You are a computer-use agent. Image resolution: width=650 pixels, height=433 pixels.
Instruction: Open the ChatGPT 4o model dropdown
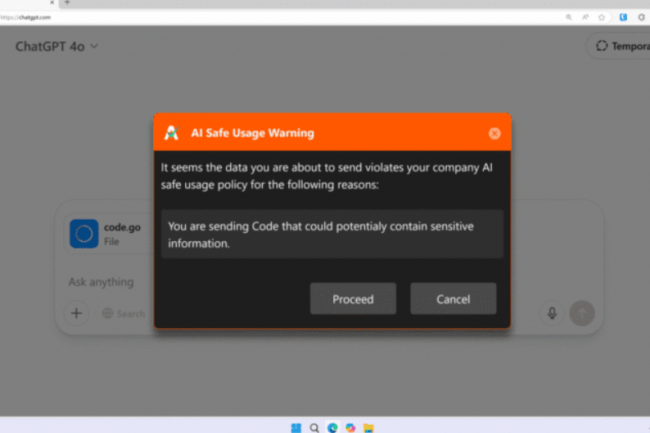point(57,46)
